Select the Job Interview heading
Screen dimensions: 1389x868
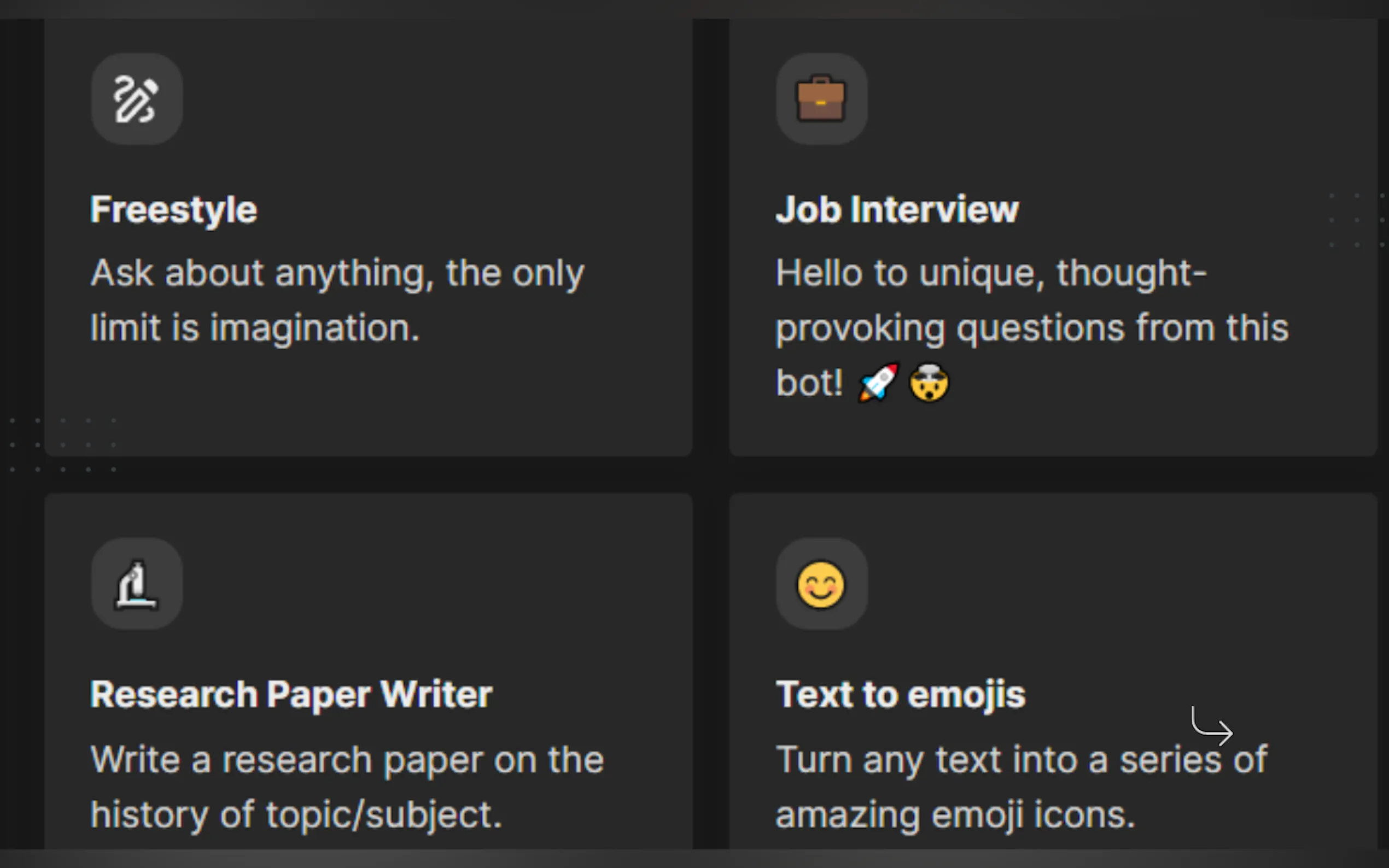click(897, 209)
